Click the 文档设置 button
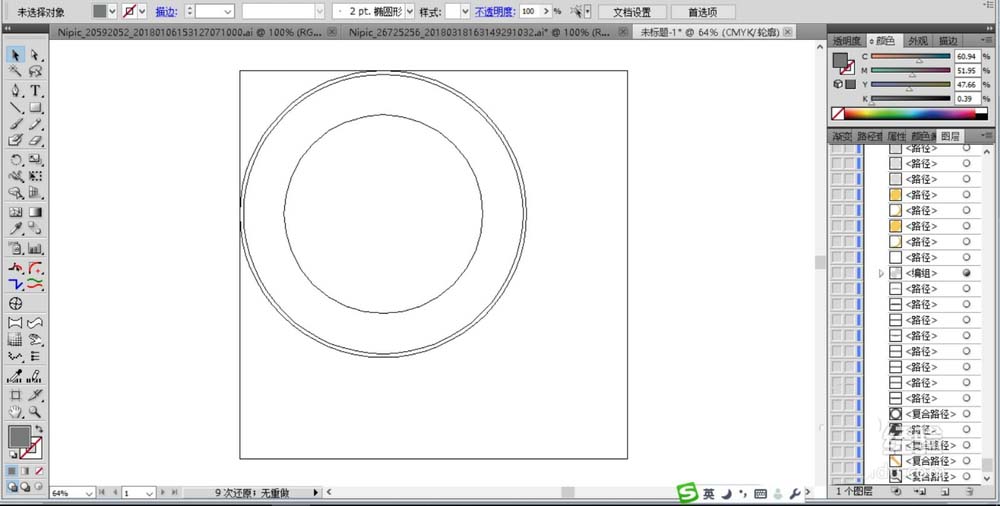This screenshot has height=506, width=1000. [x=632, y=12]
